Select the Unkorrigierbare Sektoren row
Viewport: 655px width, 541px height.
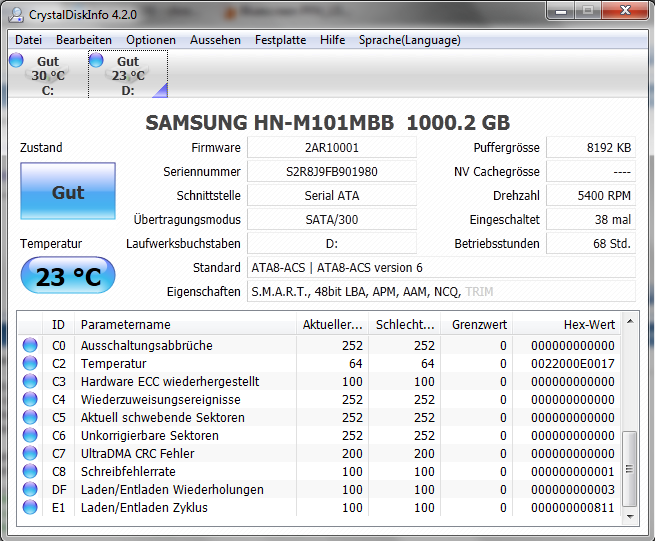point(319,435)
